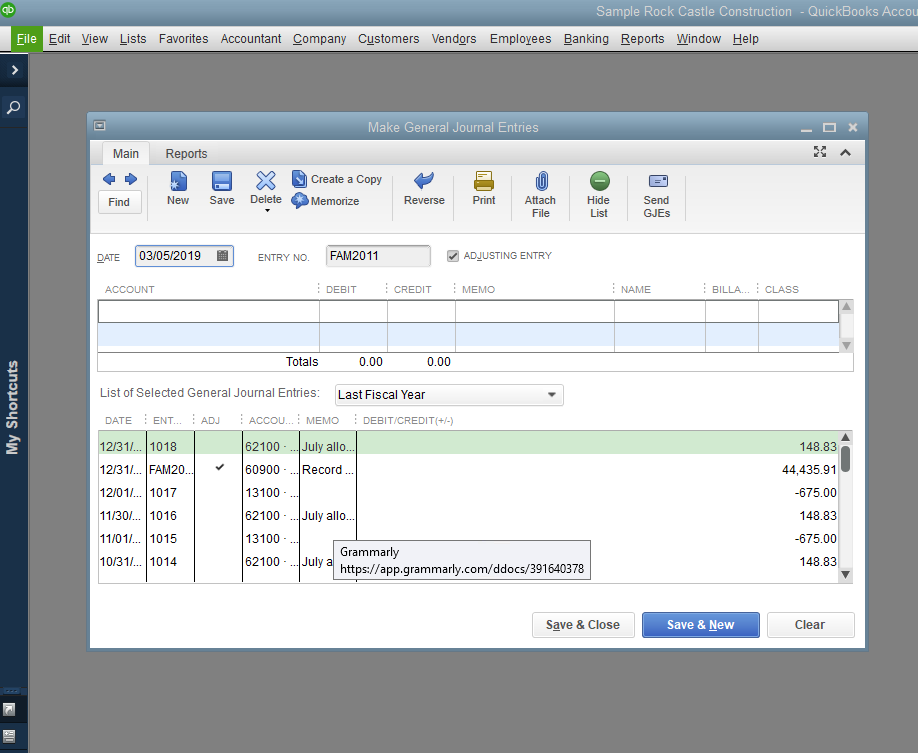This screenshot has width=918, height=753.
Task: Expand the left My Shortcuts sidebar
Action: click(x=14, y=71)
